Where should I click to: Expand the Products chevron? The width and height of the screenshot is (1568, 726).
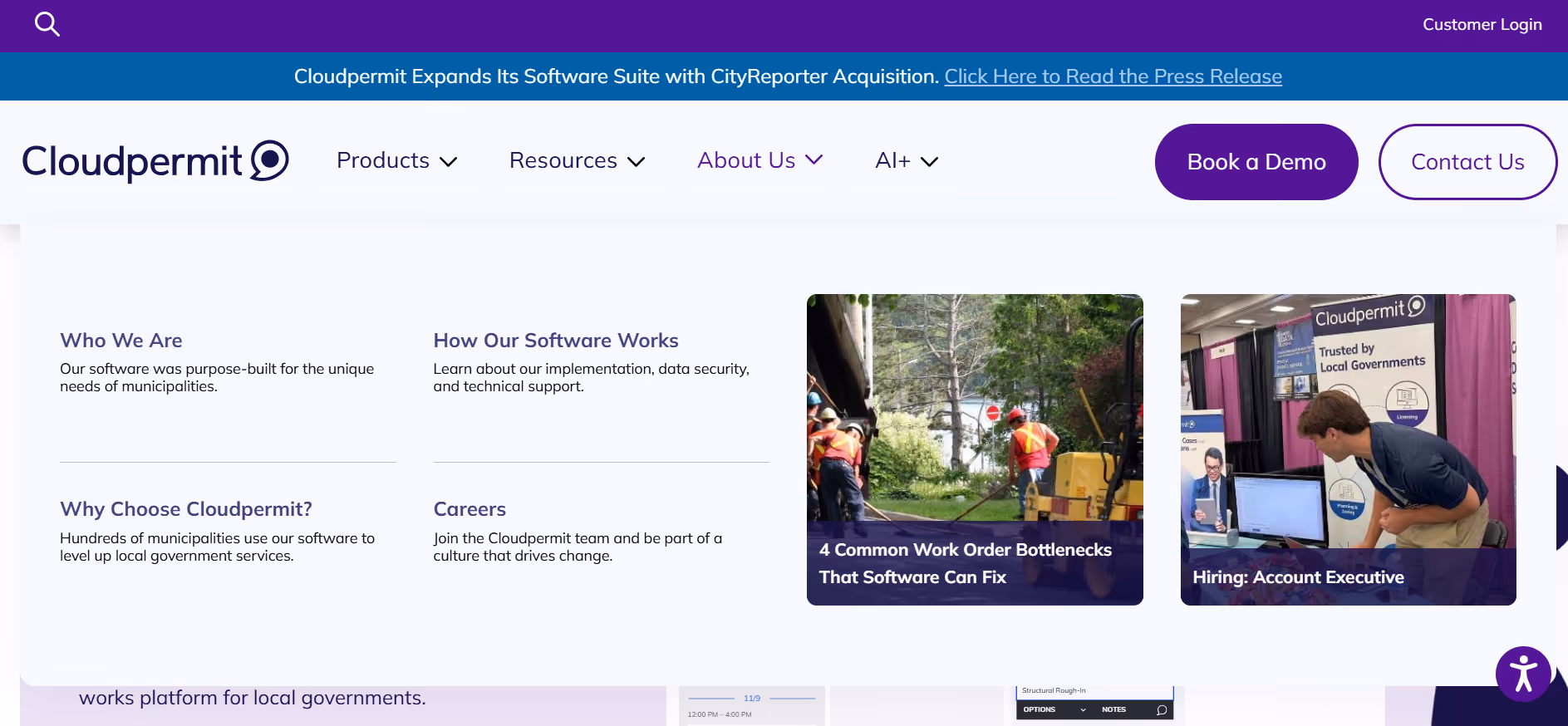449,162
